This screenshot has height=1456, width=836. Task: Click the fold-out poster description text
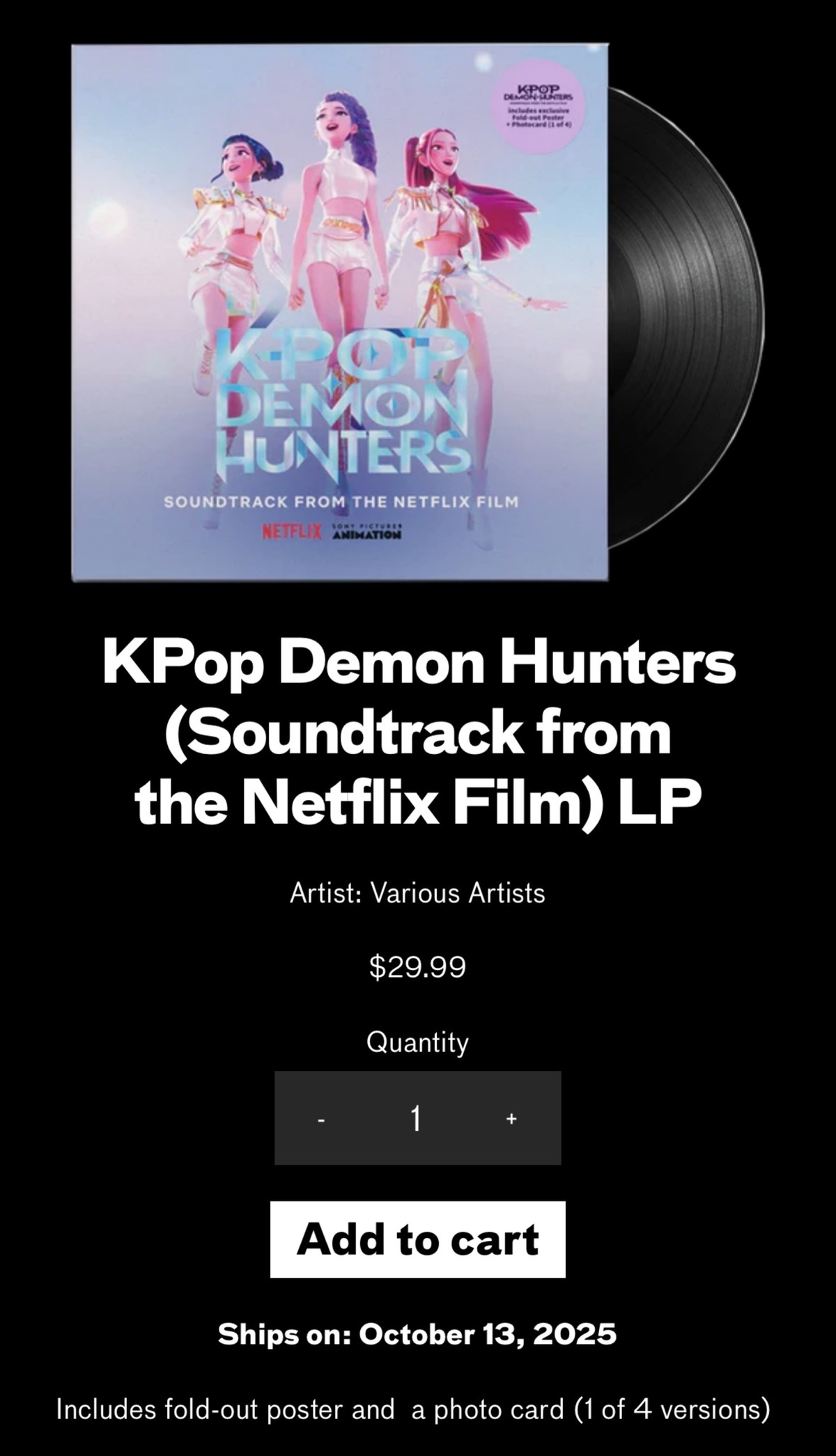(x=413, y=1409)
